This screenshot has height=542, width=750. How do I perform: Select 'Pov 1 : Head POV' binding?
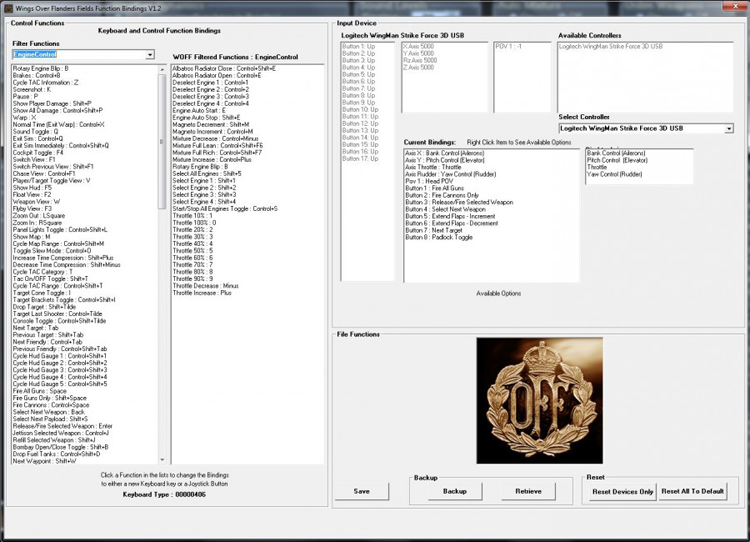tap(429, 181)
